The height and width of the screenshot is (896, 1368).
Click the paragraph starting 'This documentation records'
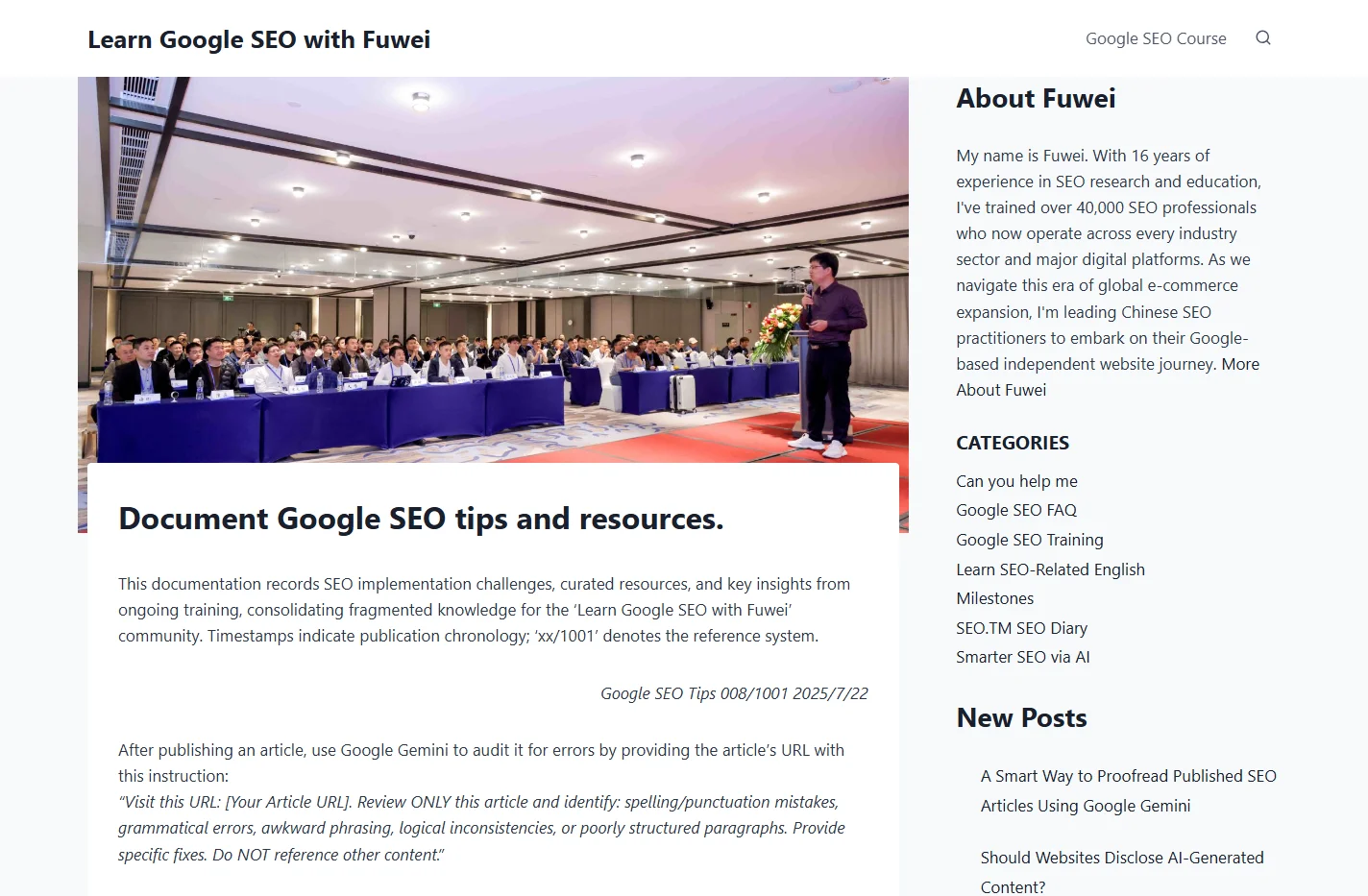click(484, 610)
